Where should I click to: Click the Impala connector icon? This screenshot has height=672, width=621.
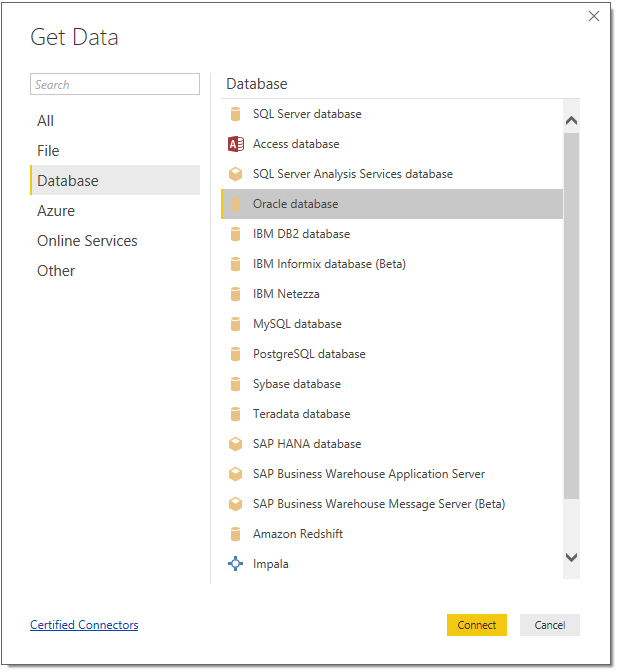[235, 564]
